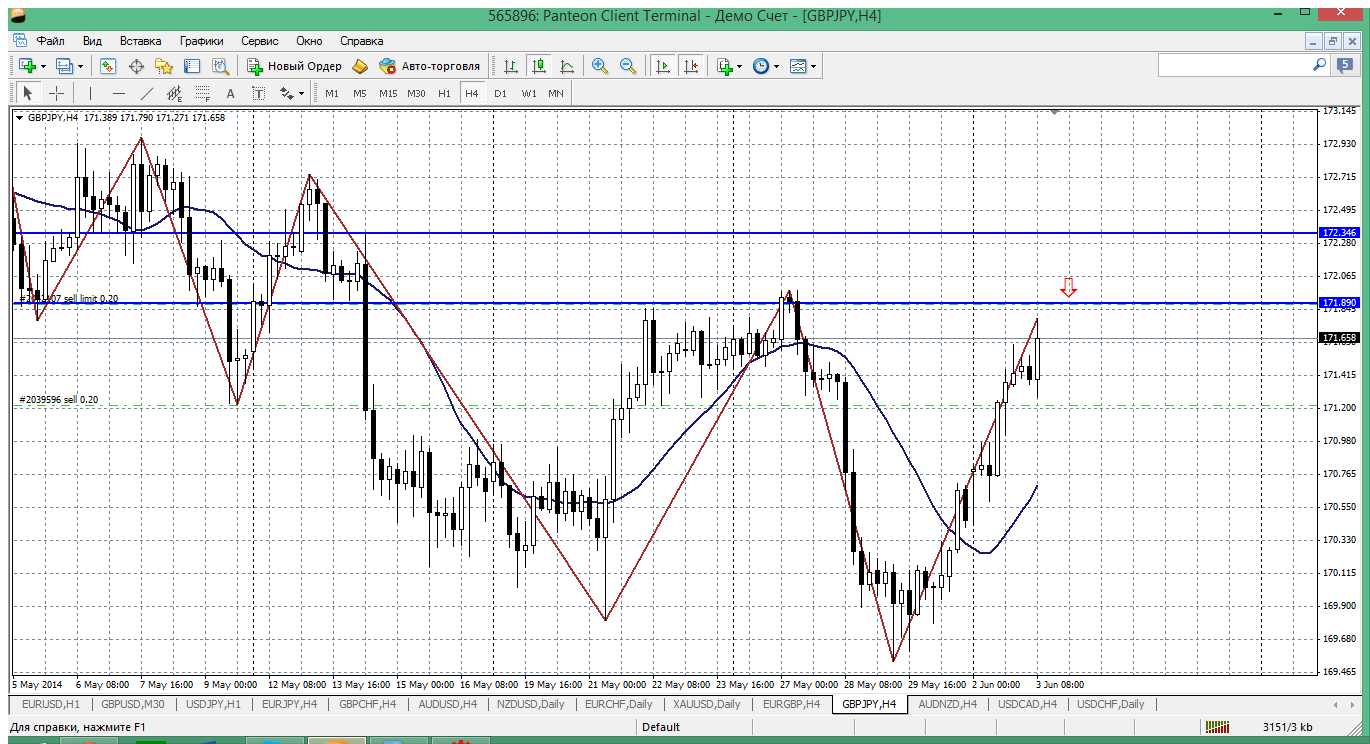
Task: Expand the templates dropdown arrow
Action: tap(814, 66)
